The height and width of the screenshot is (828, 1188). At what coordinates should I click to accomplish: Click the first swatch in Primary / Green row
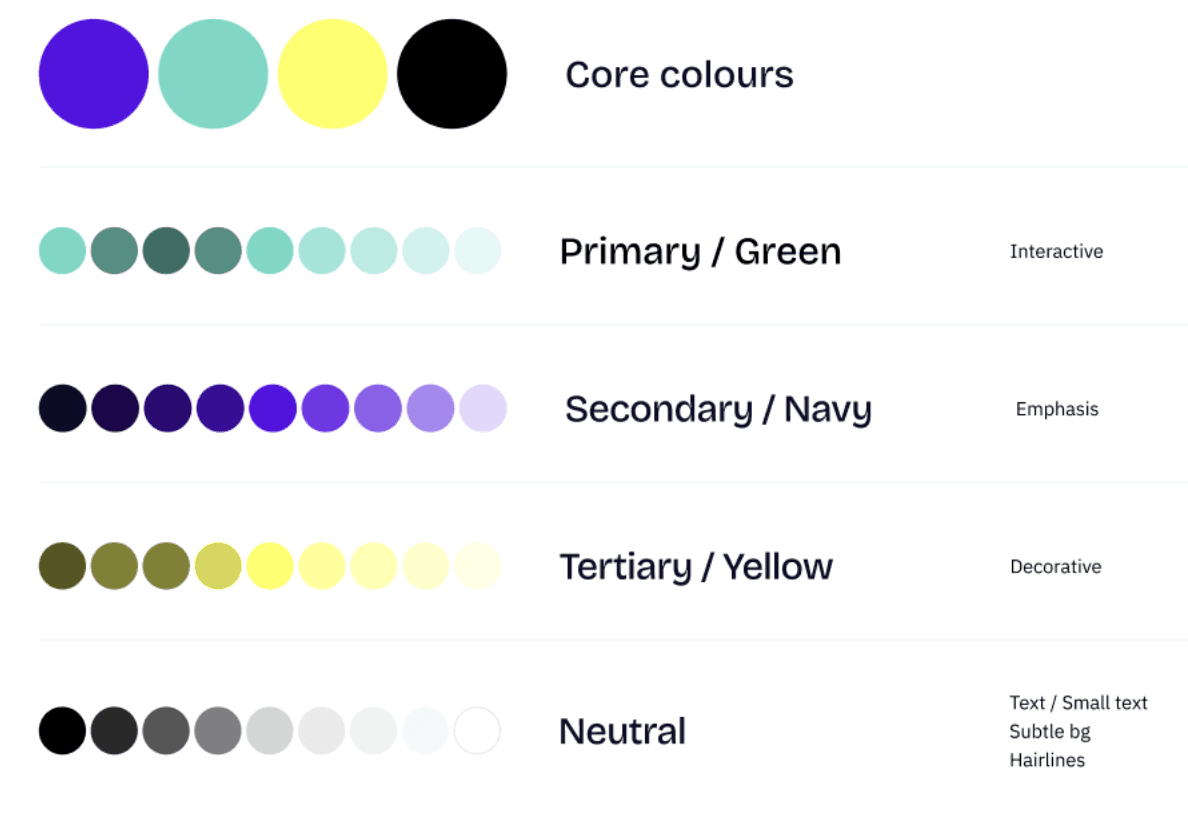(62, 251)
